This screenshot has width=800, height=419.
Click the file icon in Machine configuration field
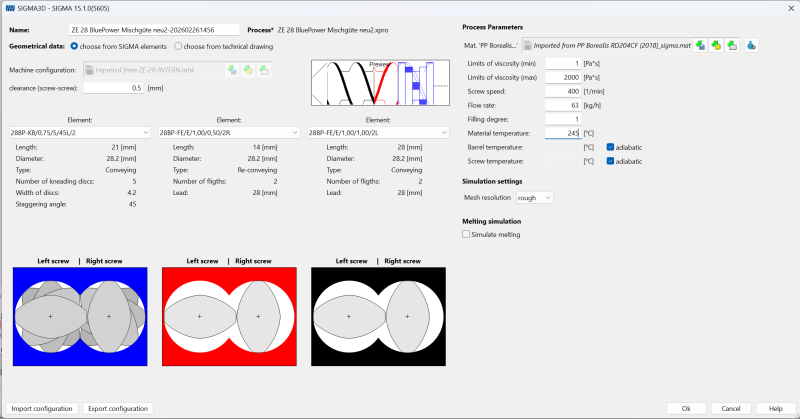pos(89,70)
